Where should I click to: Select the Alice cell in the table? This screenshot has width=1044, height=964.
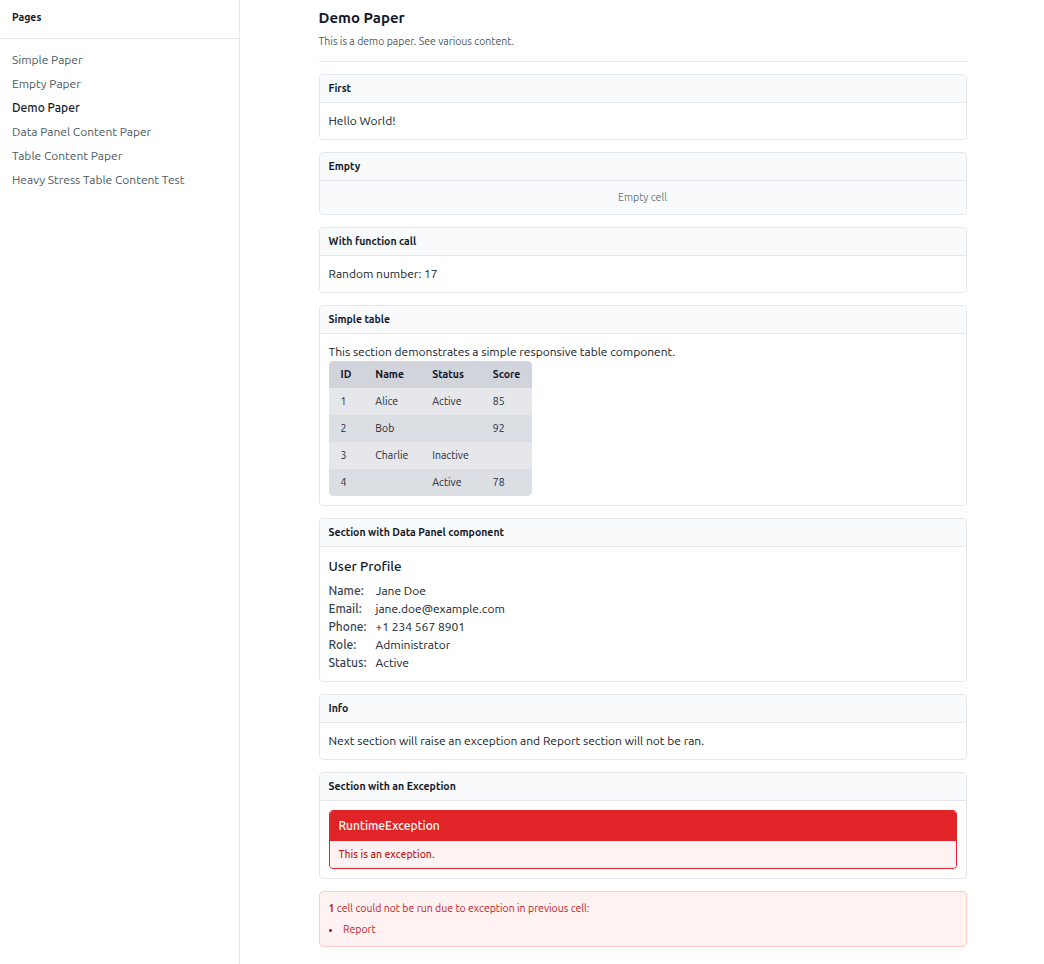tap(386, 401)
